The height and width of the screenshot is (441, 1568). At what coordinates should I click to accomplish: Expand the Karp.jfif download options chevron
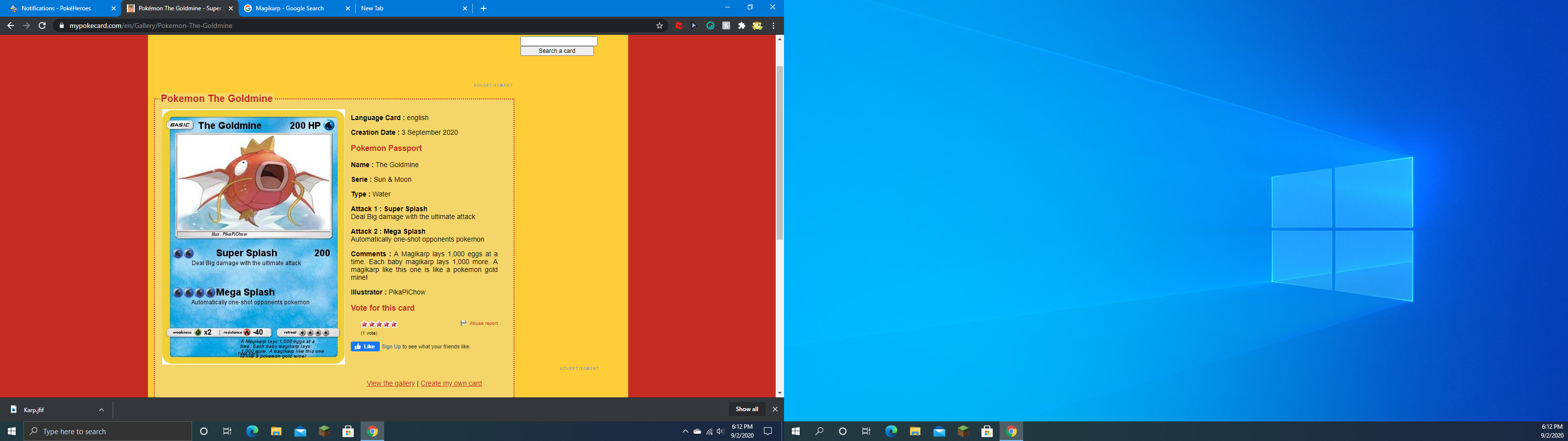[101, 409]
